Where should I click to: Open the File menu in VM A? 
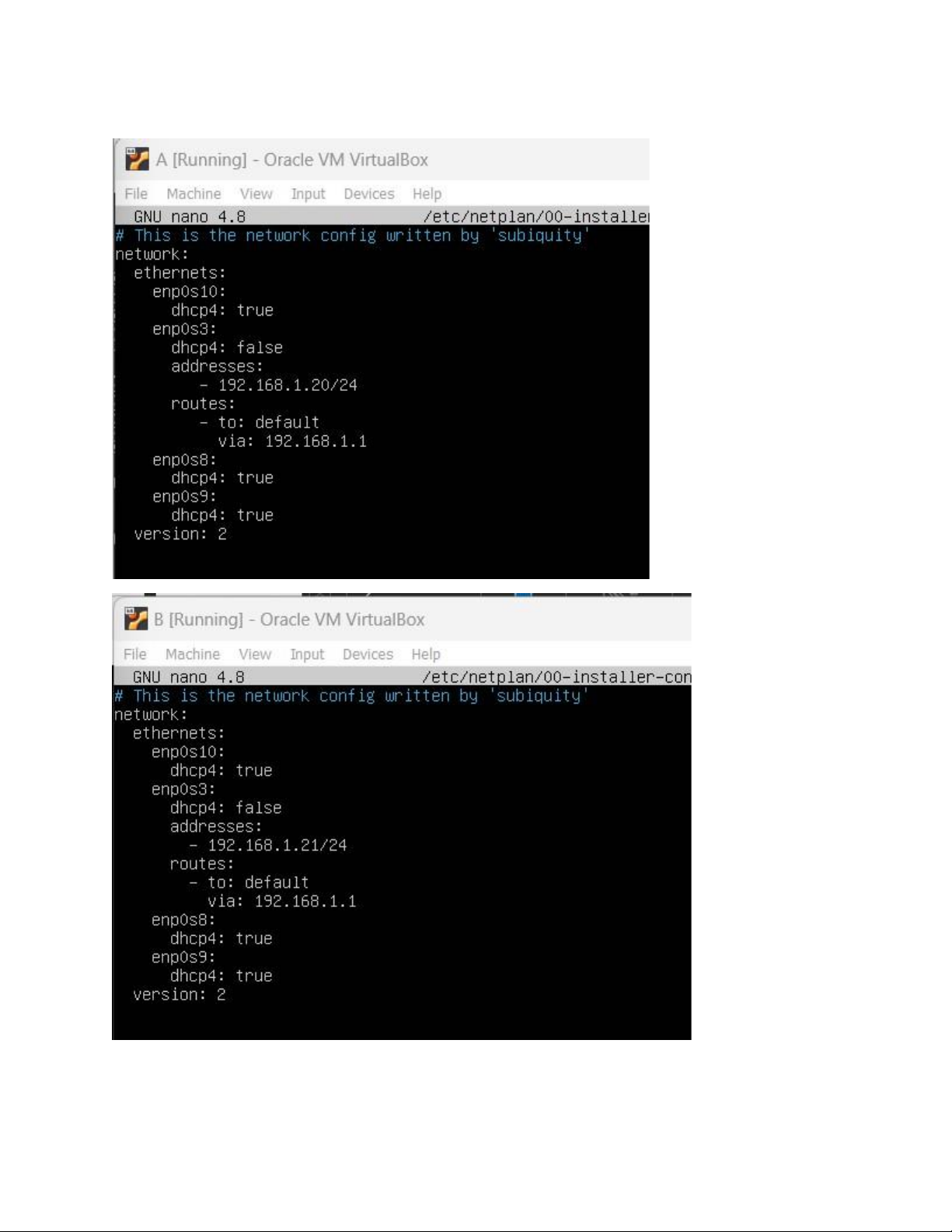click(x=136, y=194)
